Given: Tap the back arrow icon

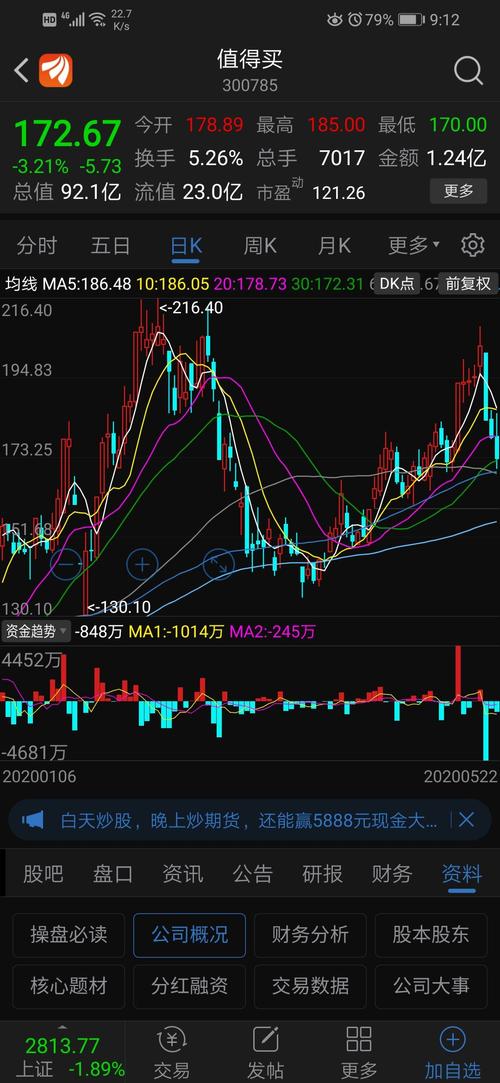Looking at the screenshot, I should (21, 70).
